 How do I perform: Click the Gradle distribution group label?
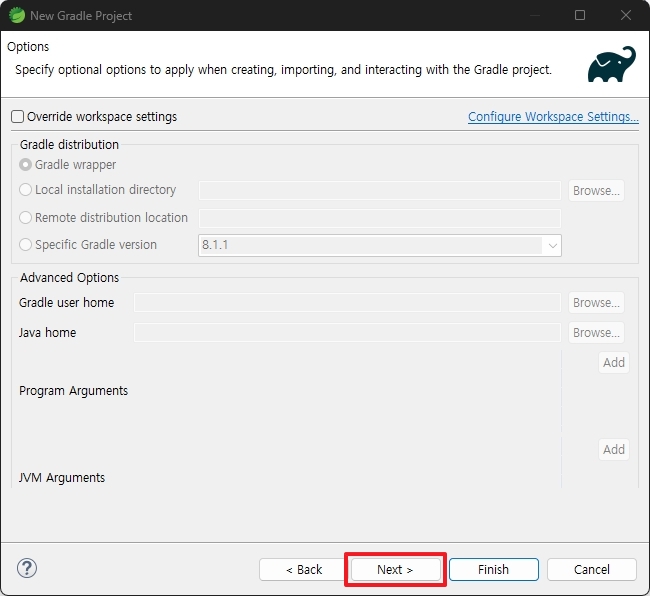coord(70,145)
